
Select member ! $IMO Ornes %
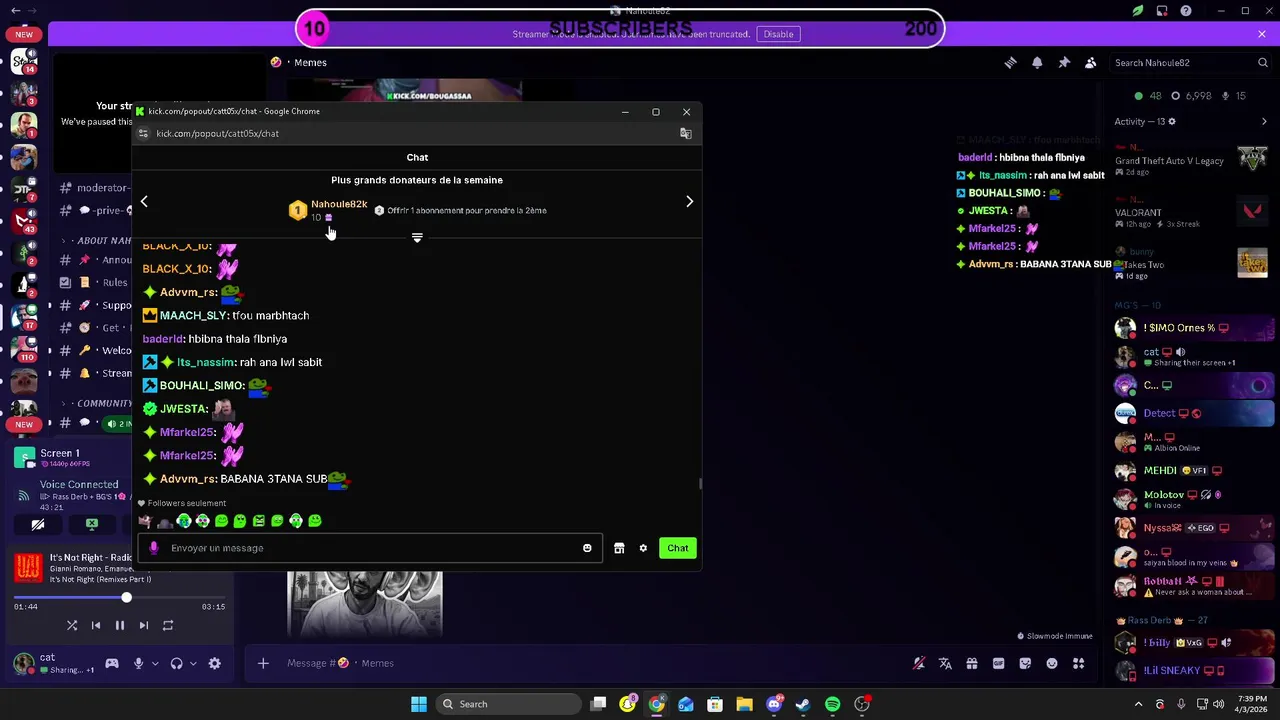(1192, 328)
